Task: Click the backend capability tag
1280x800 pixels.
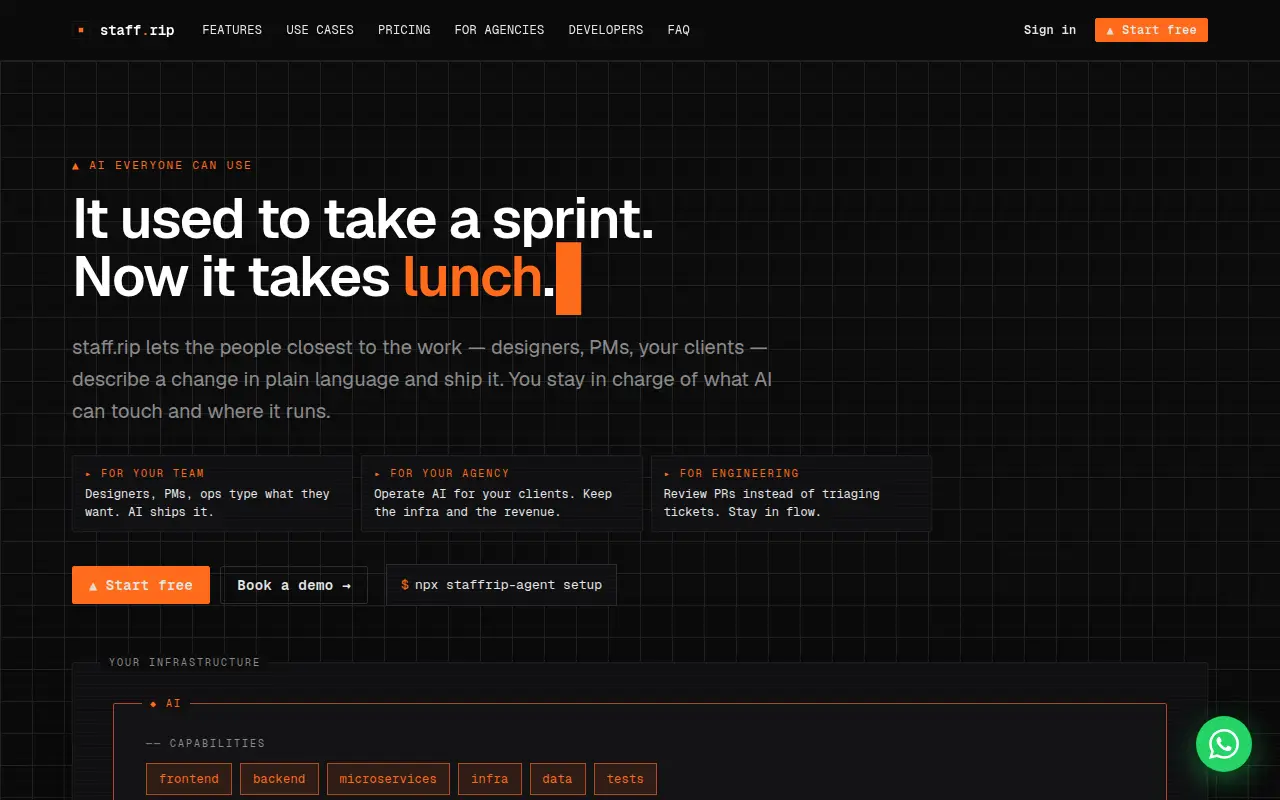Action: (x=279, y=779)
